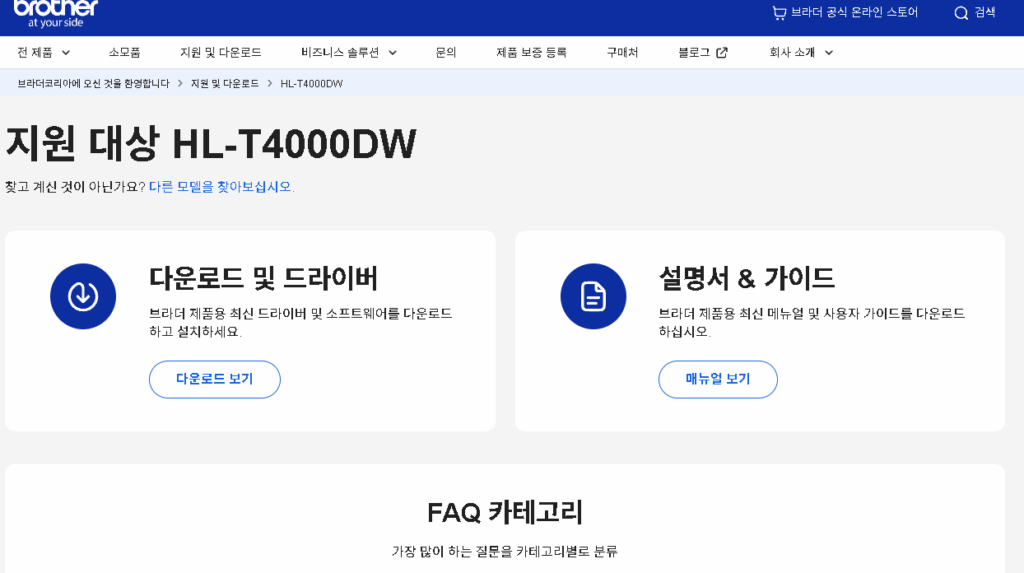Open the 소모품 menu item
Screen dimensions: 1024x573
(124, 52)
